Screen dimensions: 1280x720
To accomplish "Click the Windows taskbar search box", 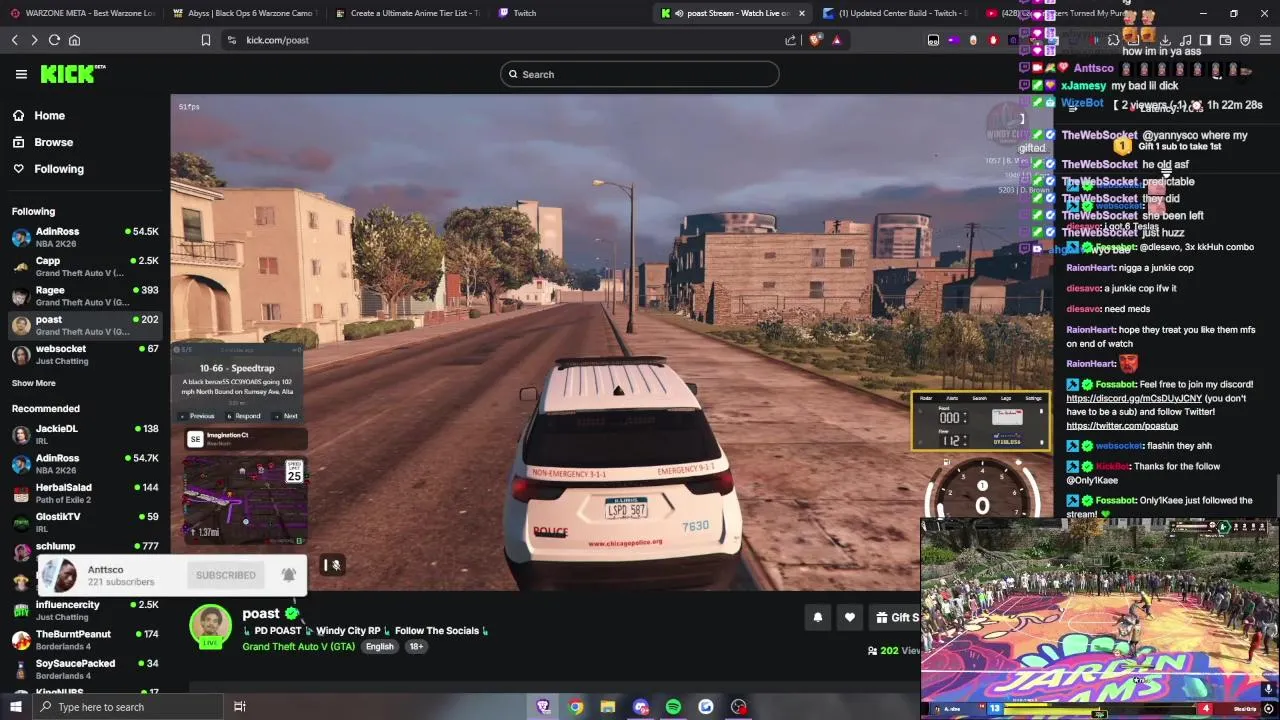I will coord(128,707).
